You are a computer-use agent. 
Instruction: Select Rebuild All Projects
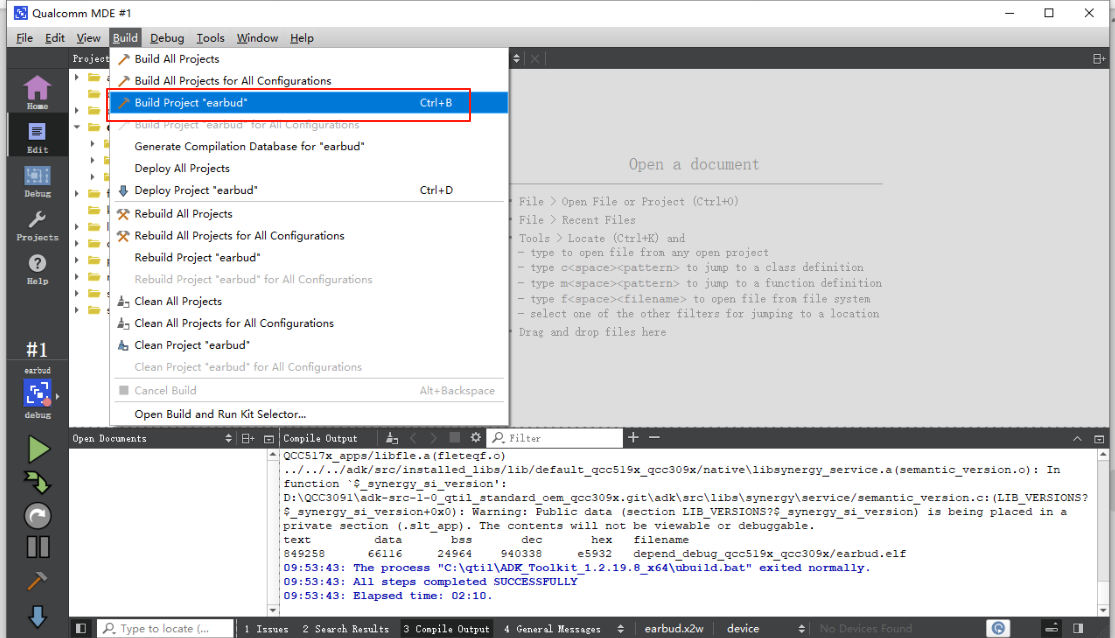pyautogui.click(x=309, y=214)
